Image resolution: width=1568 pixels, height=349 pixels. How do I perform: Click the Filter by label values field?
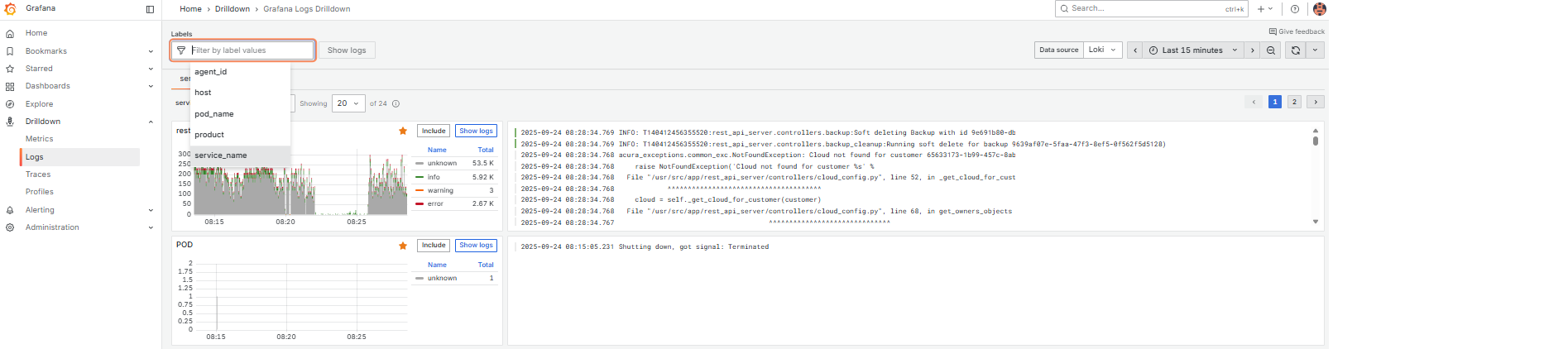(x=248, y=50)
